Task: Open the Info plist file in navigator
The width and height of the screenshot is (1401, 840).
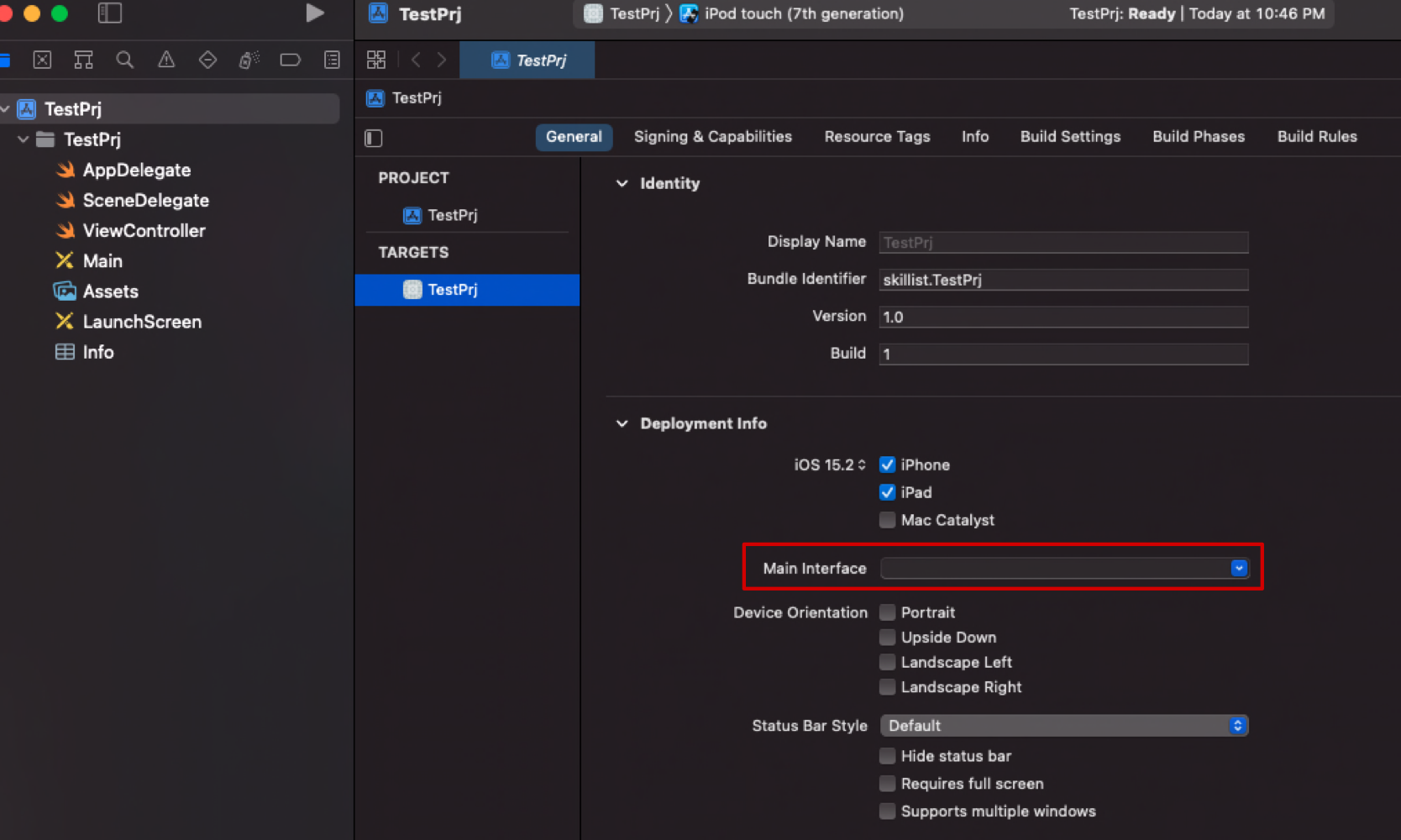Action: coord(85,352)
